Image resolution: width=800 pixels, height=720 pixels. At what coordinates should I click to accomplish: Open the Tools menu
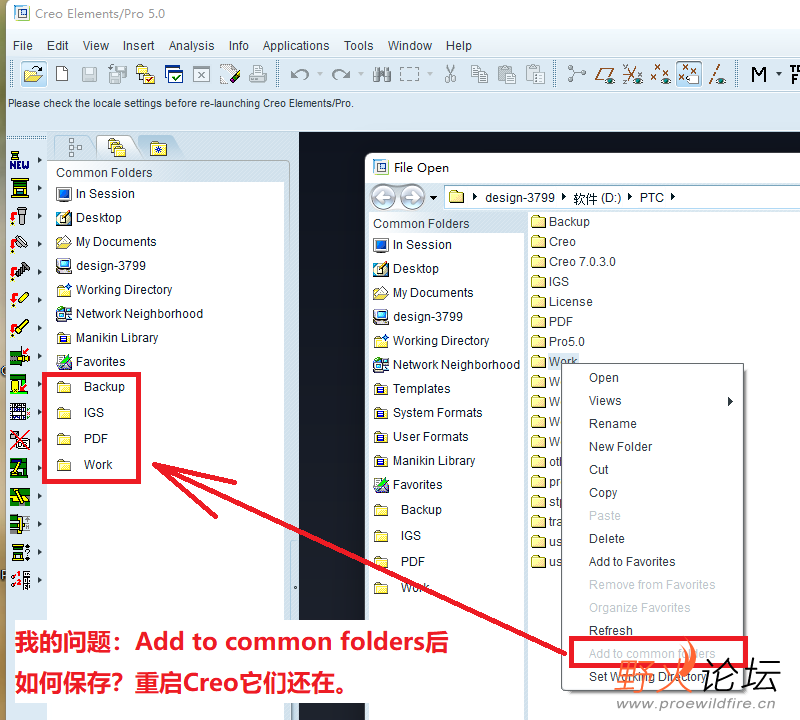pyautogui.click(x=358, y=46)
